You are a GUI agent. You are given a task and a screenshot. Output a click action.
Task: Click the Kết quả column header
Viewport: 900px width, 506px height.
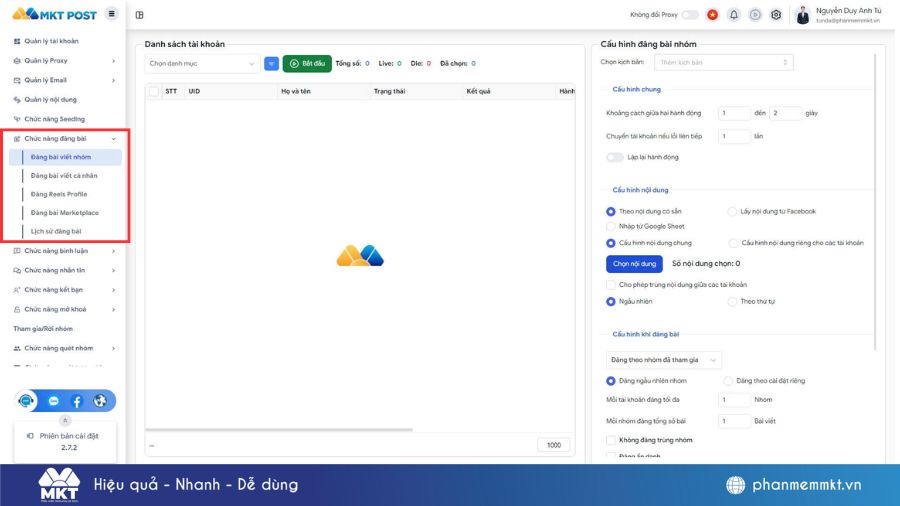pyautogui.click(x=478, y=91)
